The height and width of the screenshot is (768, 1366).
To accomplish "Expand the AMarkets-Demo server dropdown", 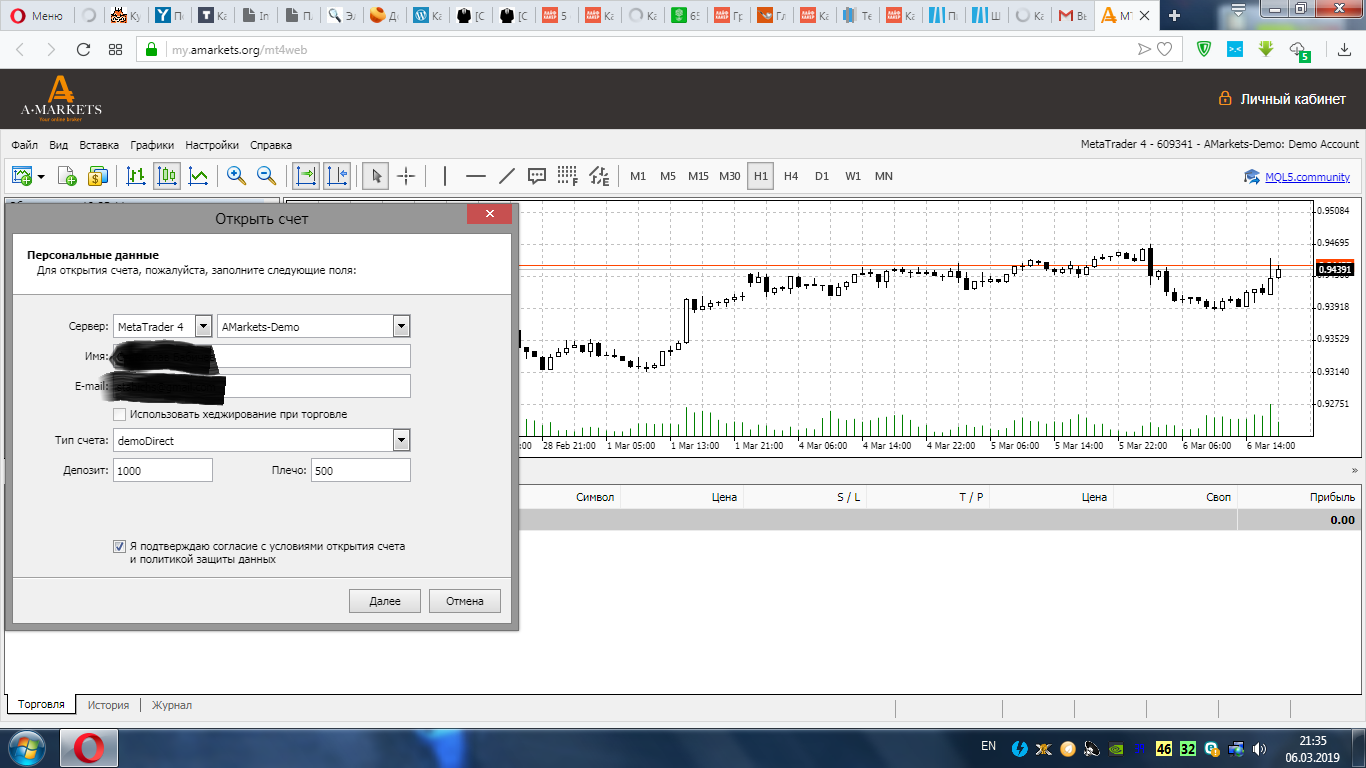I will point(402,326).
